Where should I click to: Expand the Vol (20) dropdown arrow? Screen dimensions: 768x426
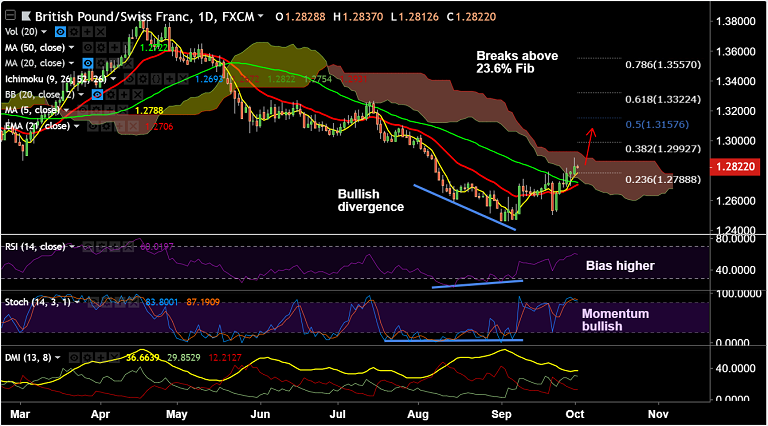(44, 32)
